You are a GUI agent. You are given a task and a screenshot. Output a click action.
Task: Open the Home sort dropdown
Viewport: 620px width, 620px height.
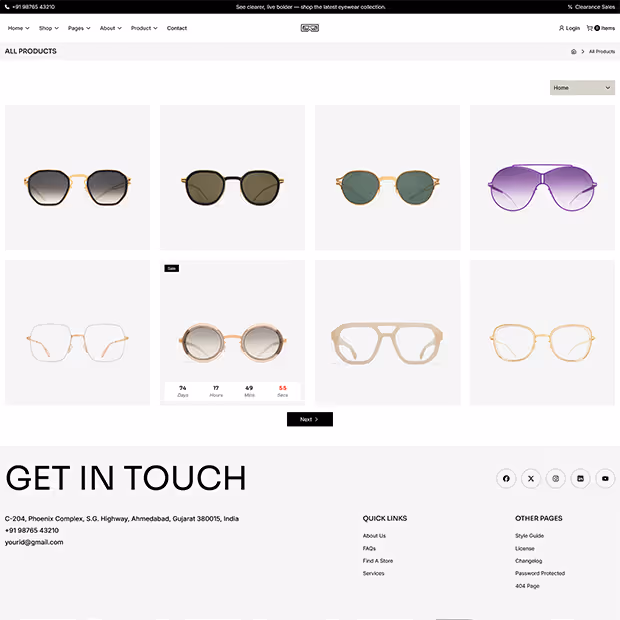pos(582,88)
